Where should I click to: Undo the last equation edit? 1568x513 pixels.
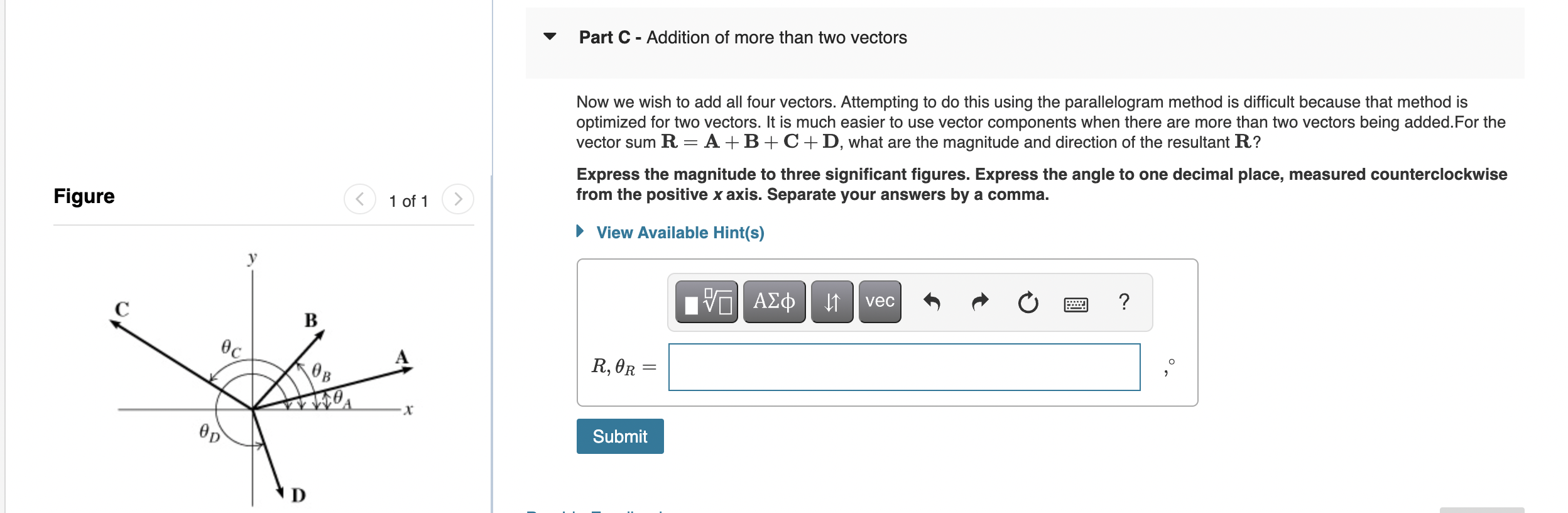932,302
